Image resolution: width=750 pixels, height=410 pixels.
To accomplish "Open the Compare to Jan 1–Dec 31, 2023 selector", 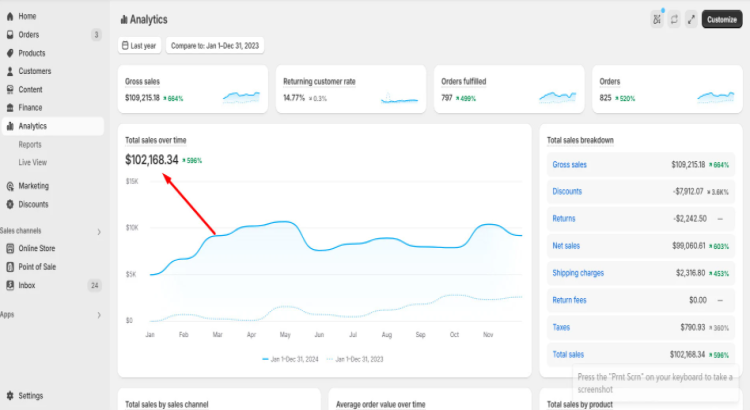I will coord(215,45).
